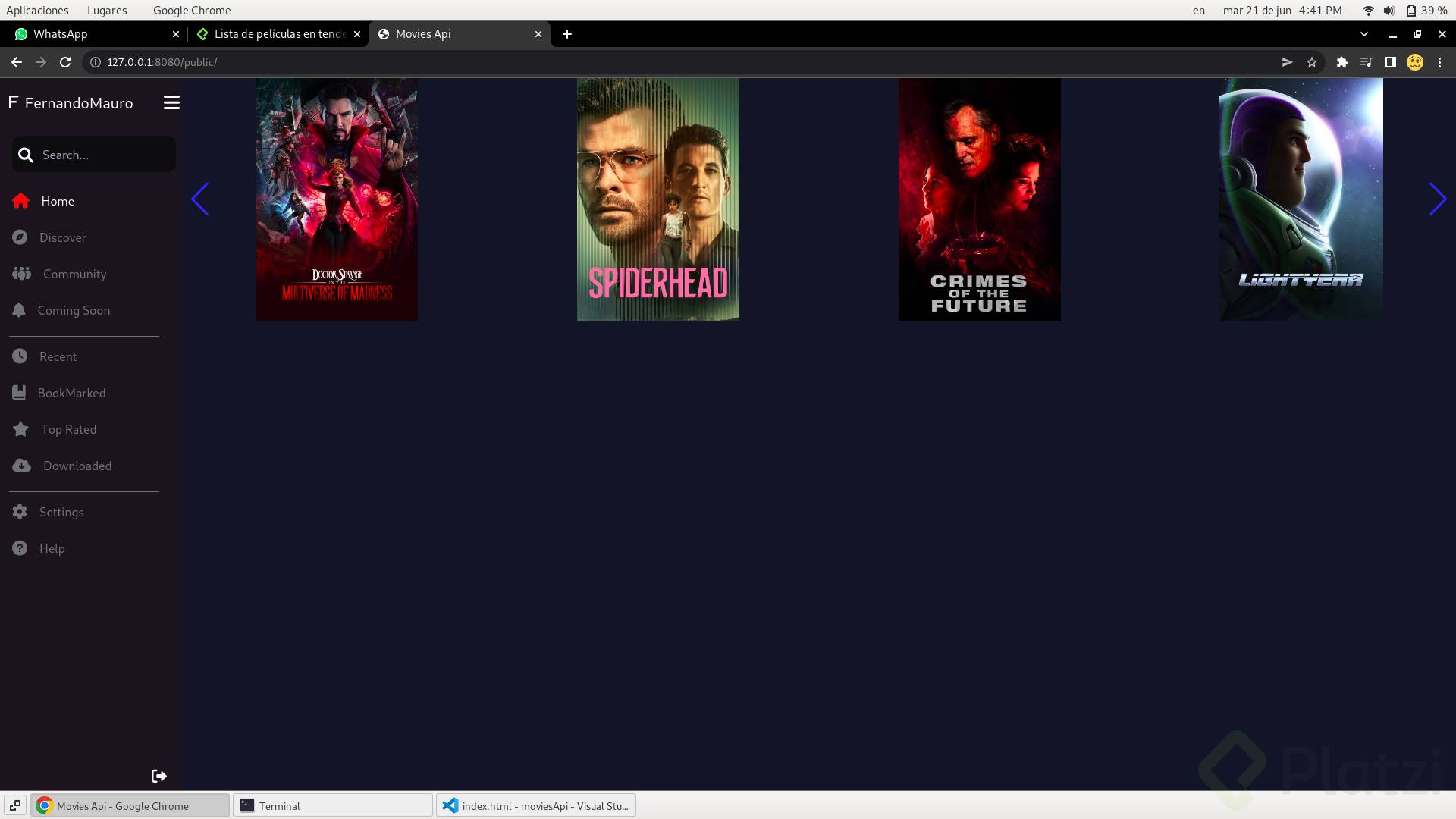
Task: Click the Coming Soon bell icon
Action: pos(19,310)
